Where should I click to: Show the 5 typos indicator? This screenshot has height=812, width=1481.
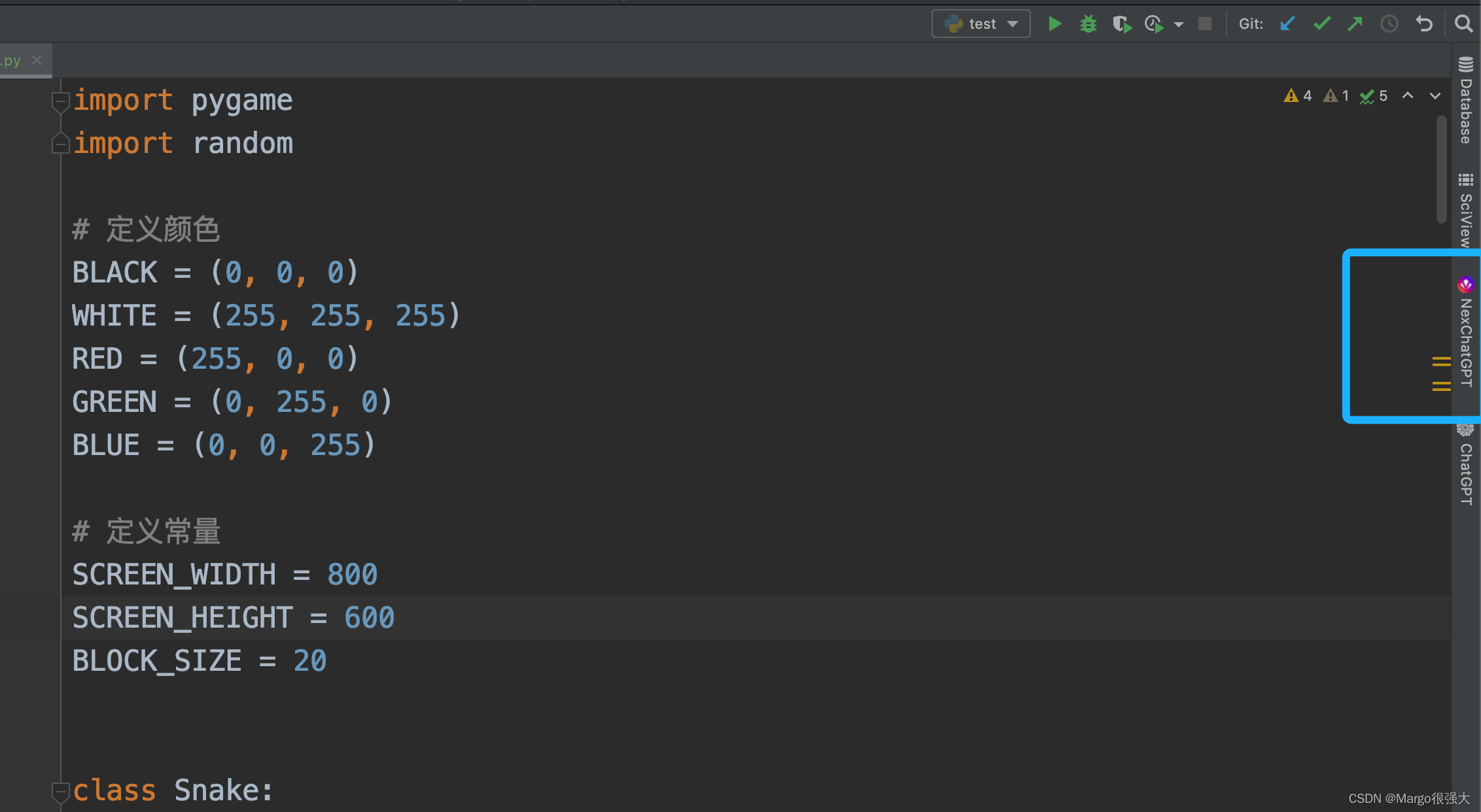click(1373, 96)
